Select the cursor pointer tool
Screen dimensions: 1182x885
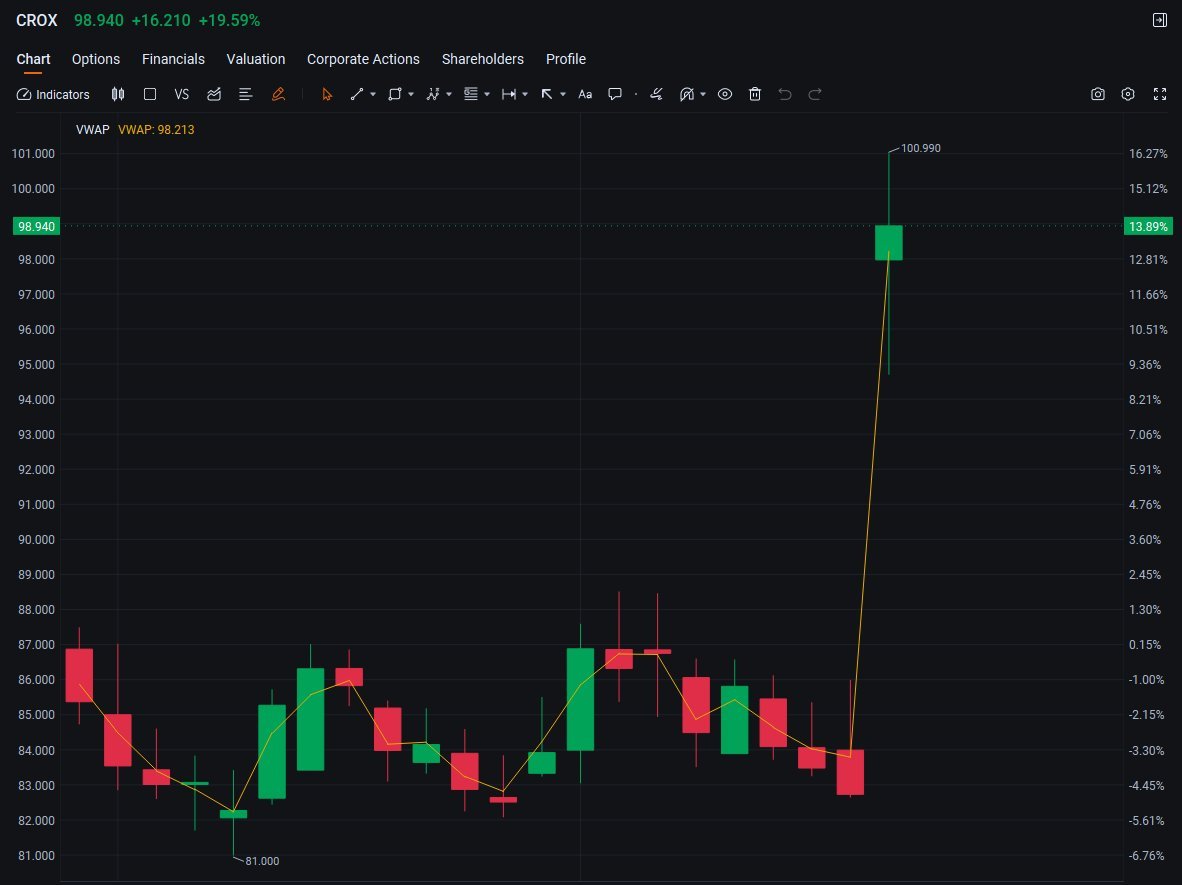[326, 94]
